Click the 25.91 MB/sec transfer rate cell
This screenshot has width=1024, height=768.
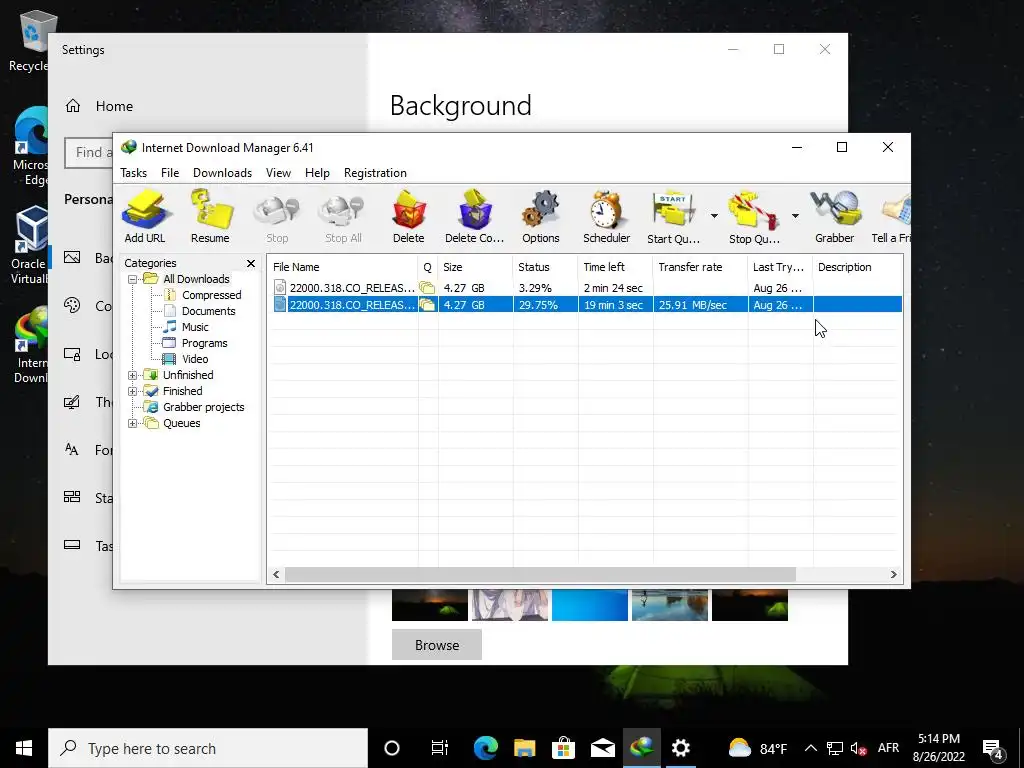click(699, 304)
